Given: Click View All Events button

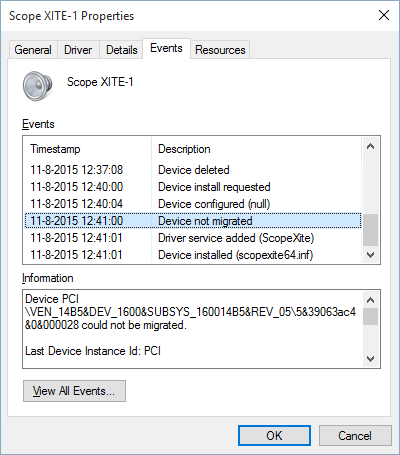Looking at the screenshot, I should point(74,391).
